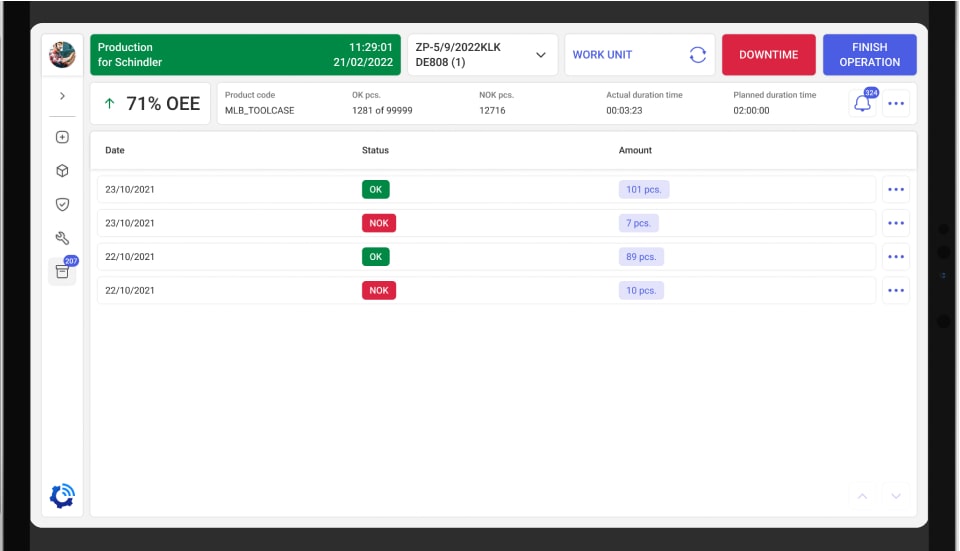Screen dimensions: 960x551
Task: Click the OK status badge for 89 pcs.
Action: click(x=375, y=257)
